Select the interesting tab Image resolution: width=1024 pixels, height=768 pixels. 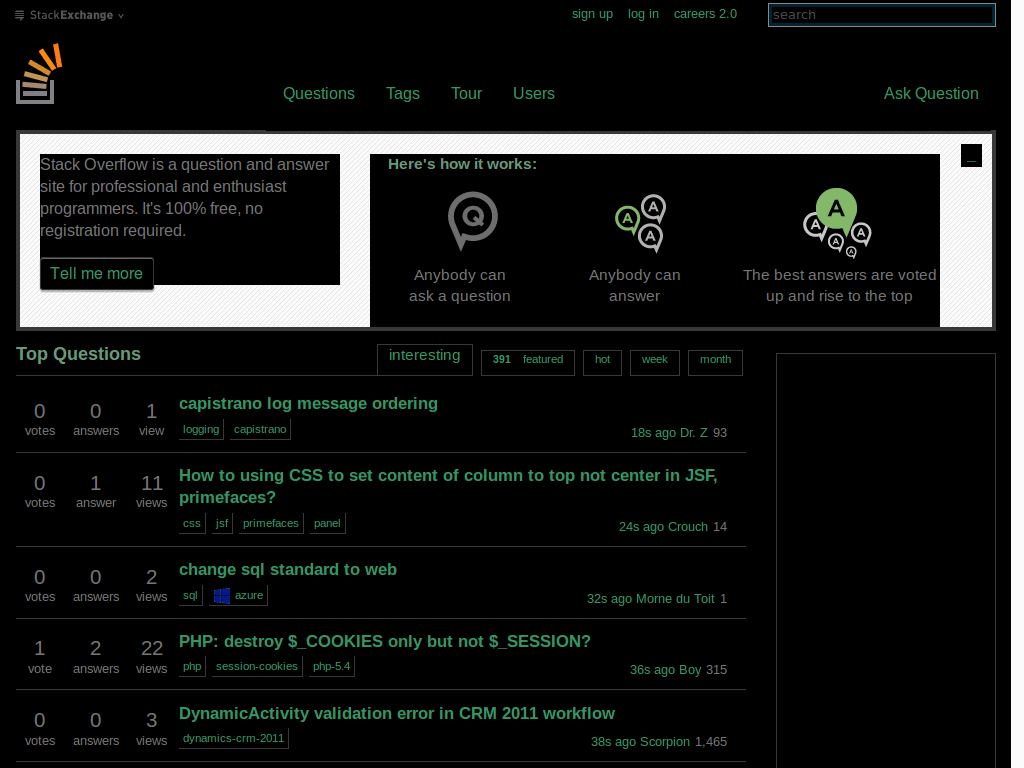pos(424,359)
